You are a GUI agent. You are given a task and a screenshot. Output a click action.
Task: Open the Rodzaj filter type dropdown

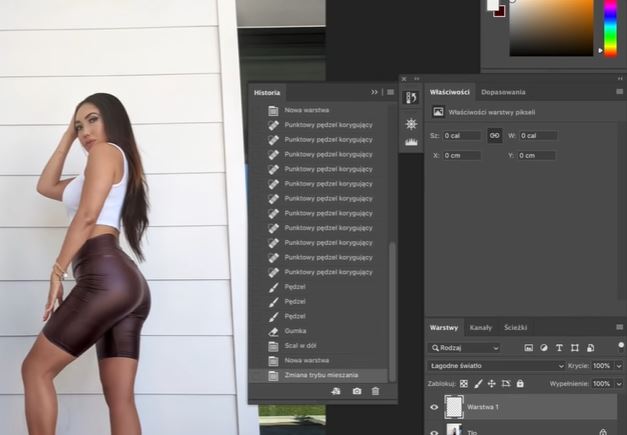(x=464, y=348)
